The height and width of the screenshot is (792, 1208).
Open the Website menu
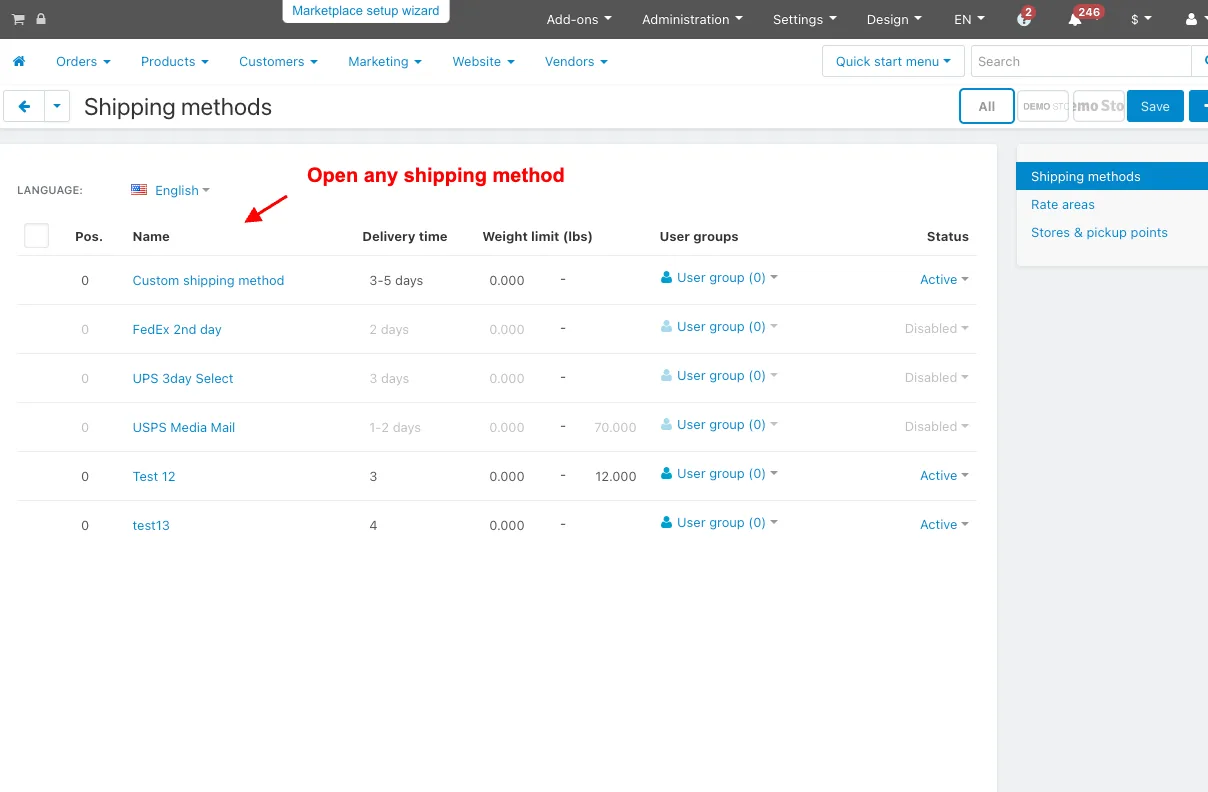[483, 61]
